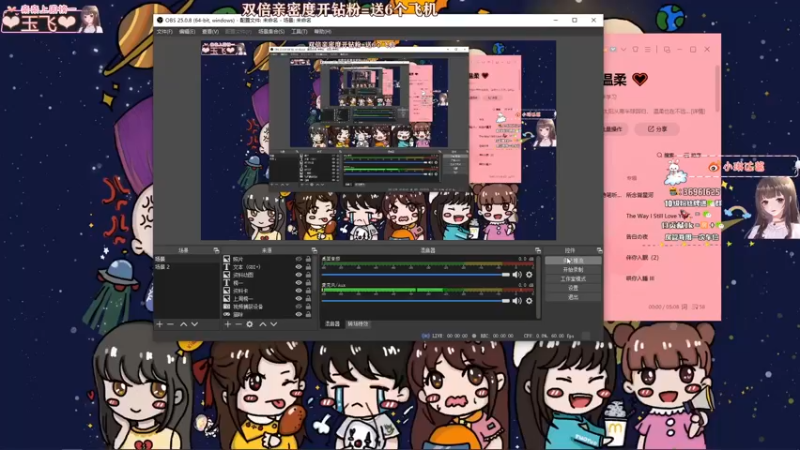Toggle the lock on the 上周榜一 source
Viewport: 800px width, 450px height.
308,298
